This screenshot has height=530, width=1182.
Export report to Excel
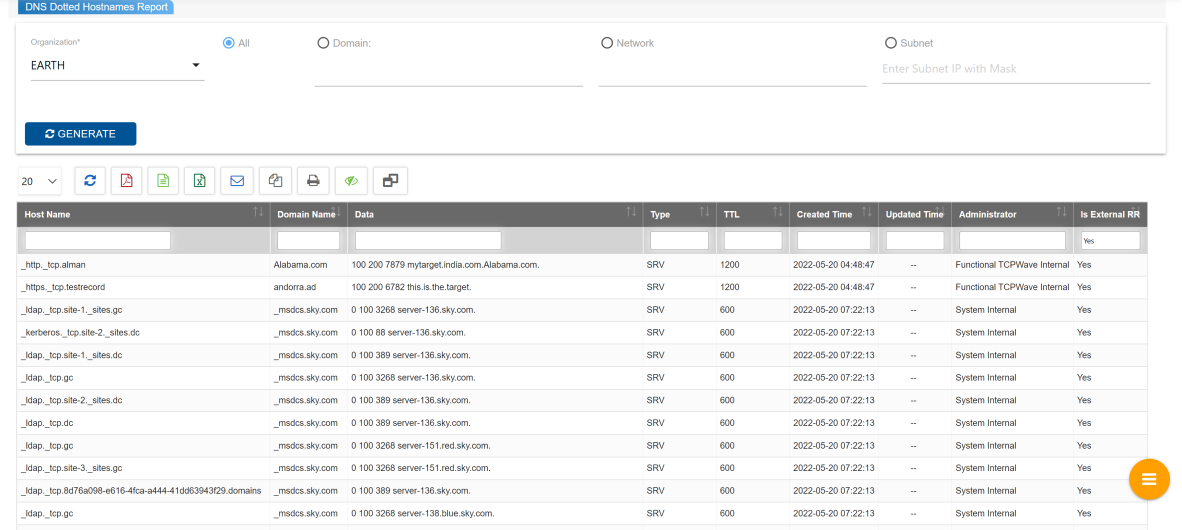(x=201, y=181)
